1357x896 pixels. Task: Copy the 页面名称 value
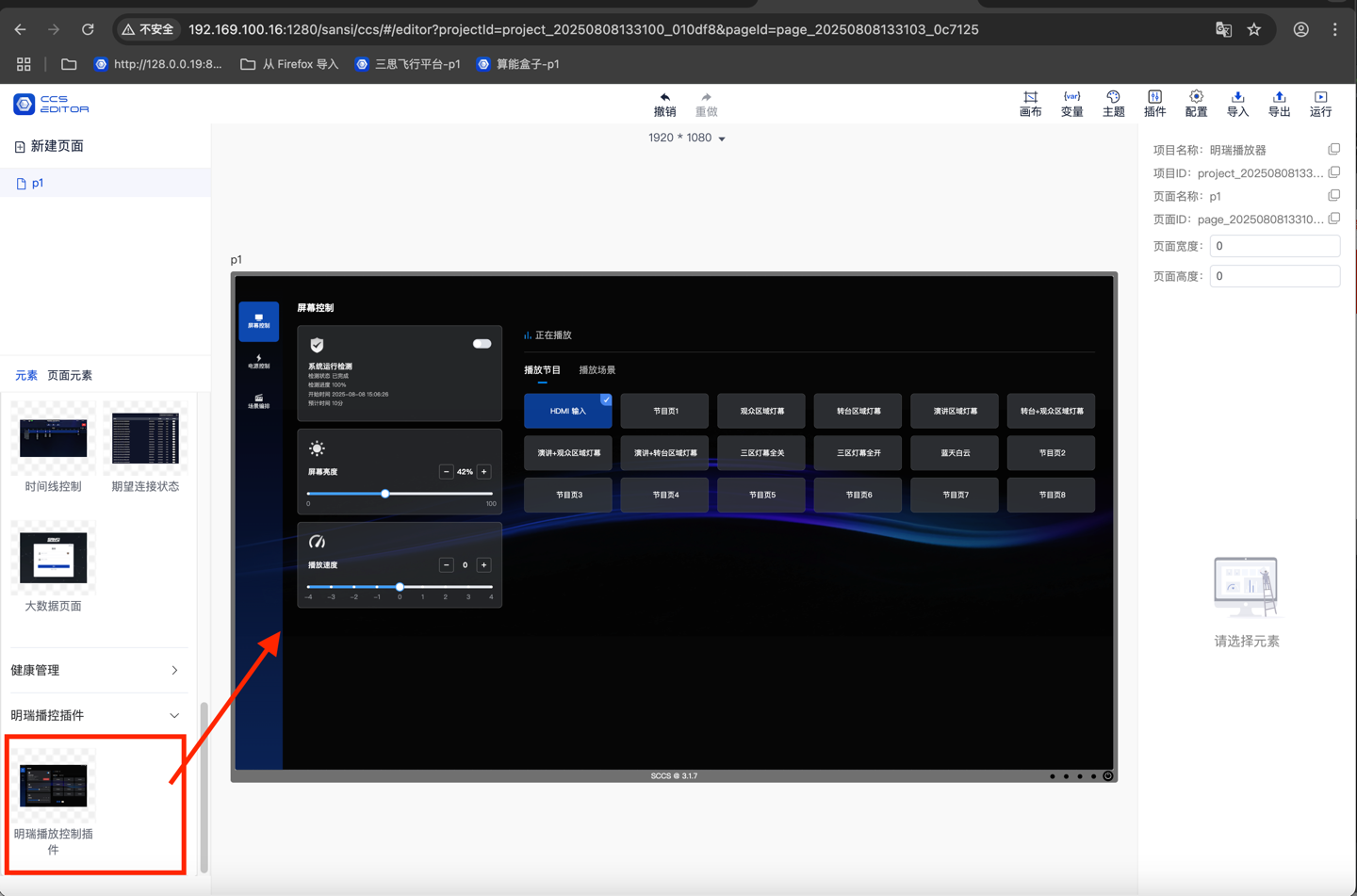point(1333,196)
